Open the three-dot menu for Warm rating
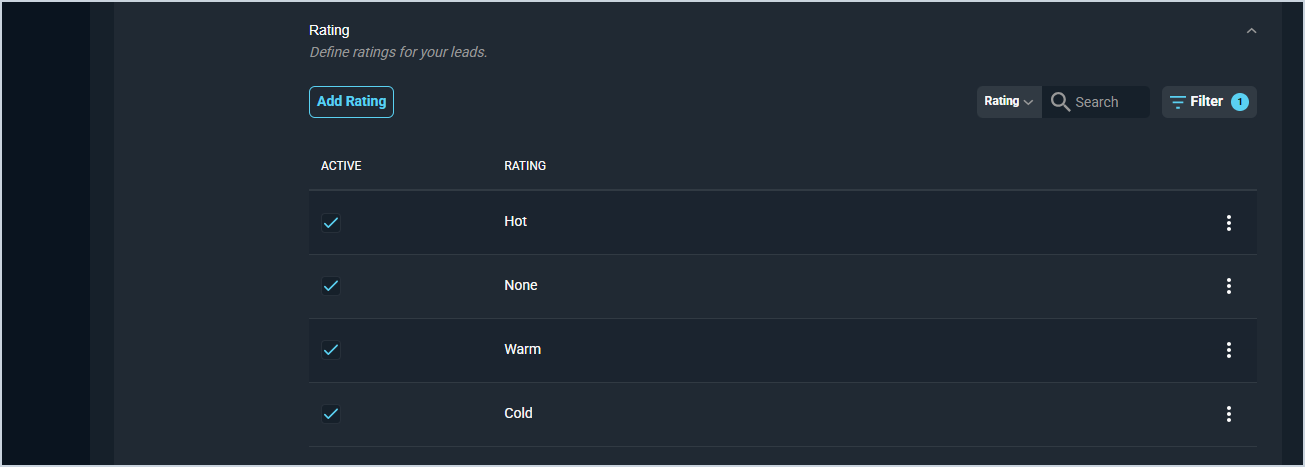Viewport: 1305px width, 467px height. (1229, 350)
